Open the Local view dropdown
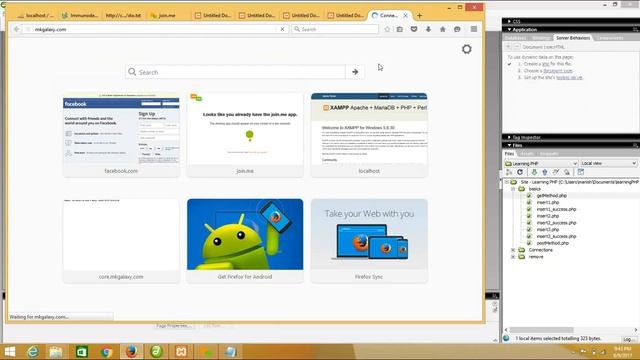Viewport: 640px width, 360px height. (x=609, y=163)
